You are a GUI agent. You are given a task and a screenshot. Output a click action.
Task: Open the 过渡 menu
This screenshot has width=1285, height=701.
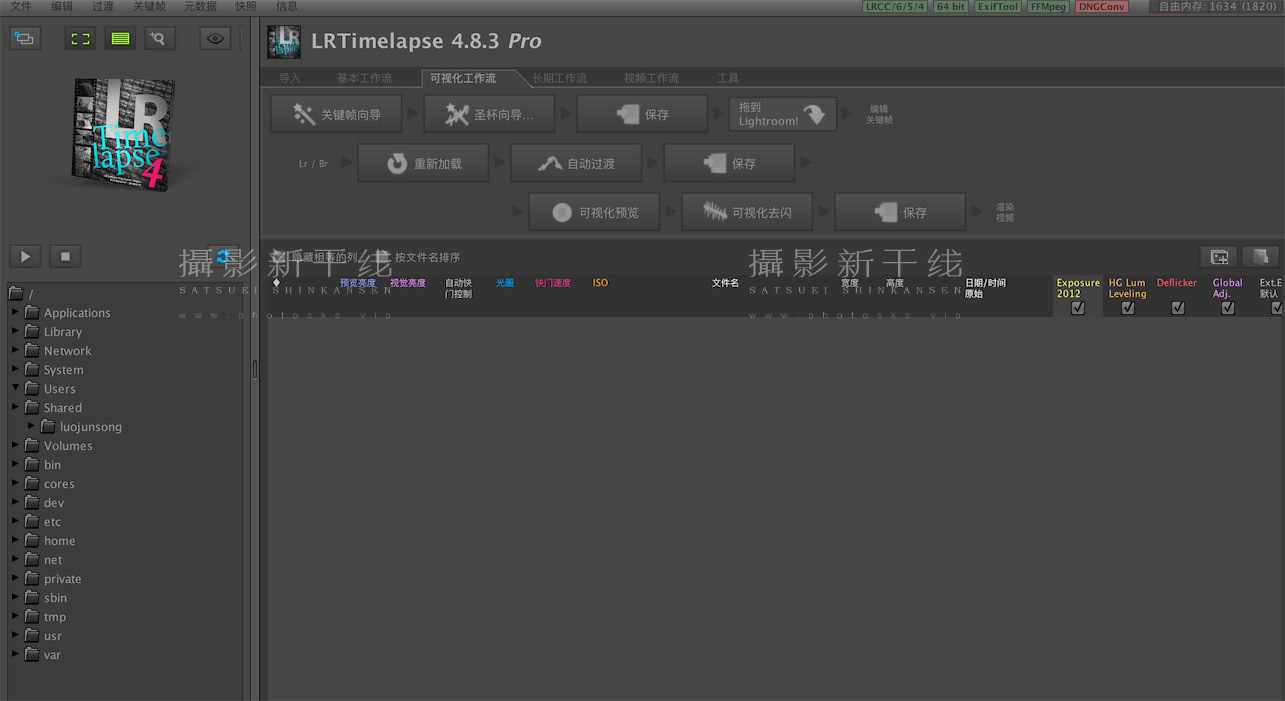pos(103,6)
